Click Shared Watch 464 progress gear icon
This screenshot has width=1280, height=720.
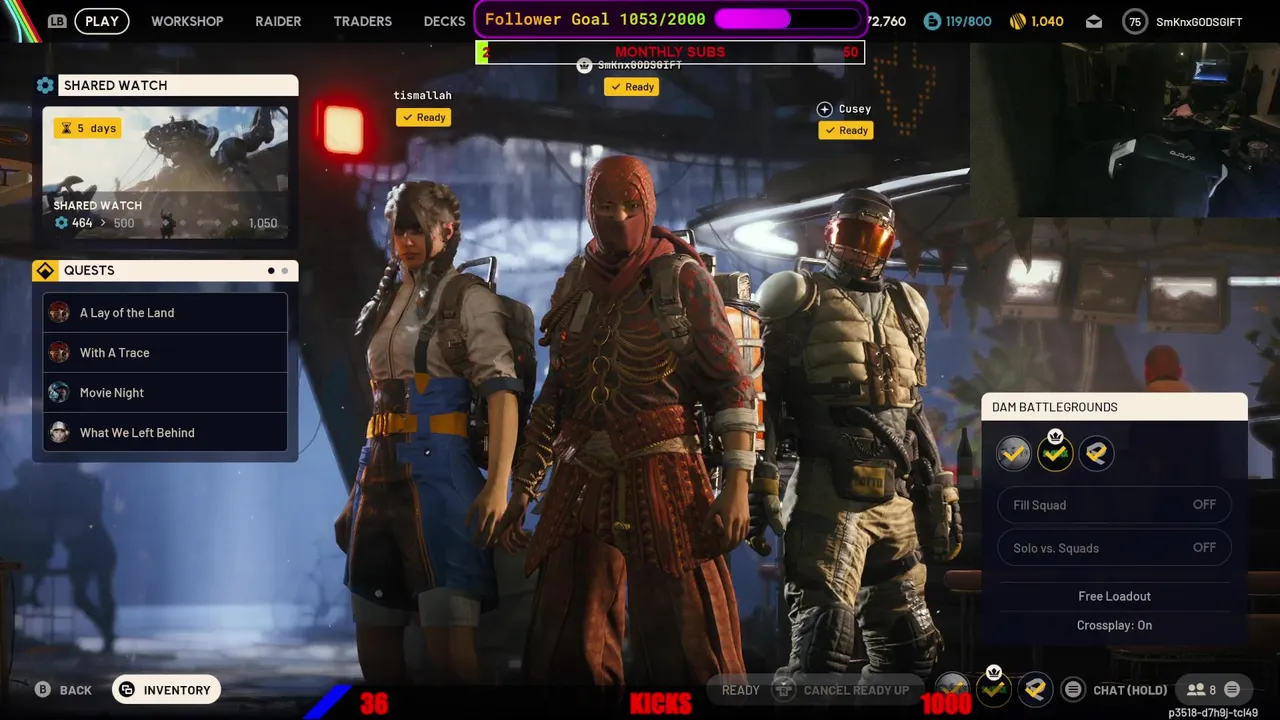coord(61,223)
